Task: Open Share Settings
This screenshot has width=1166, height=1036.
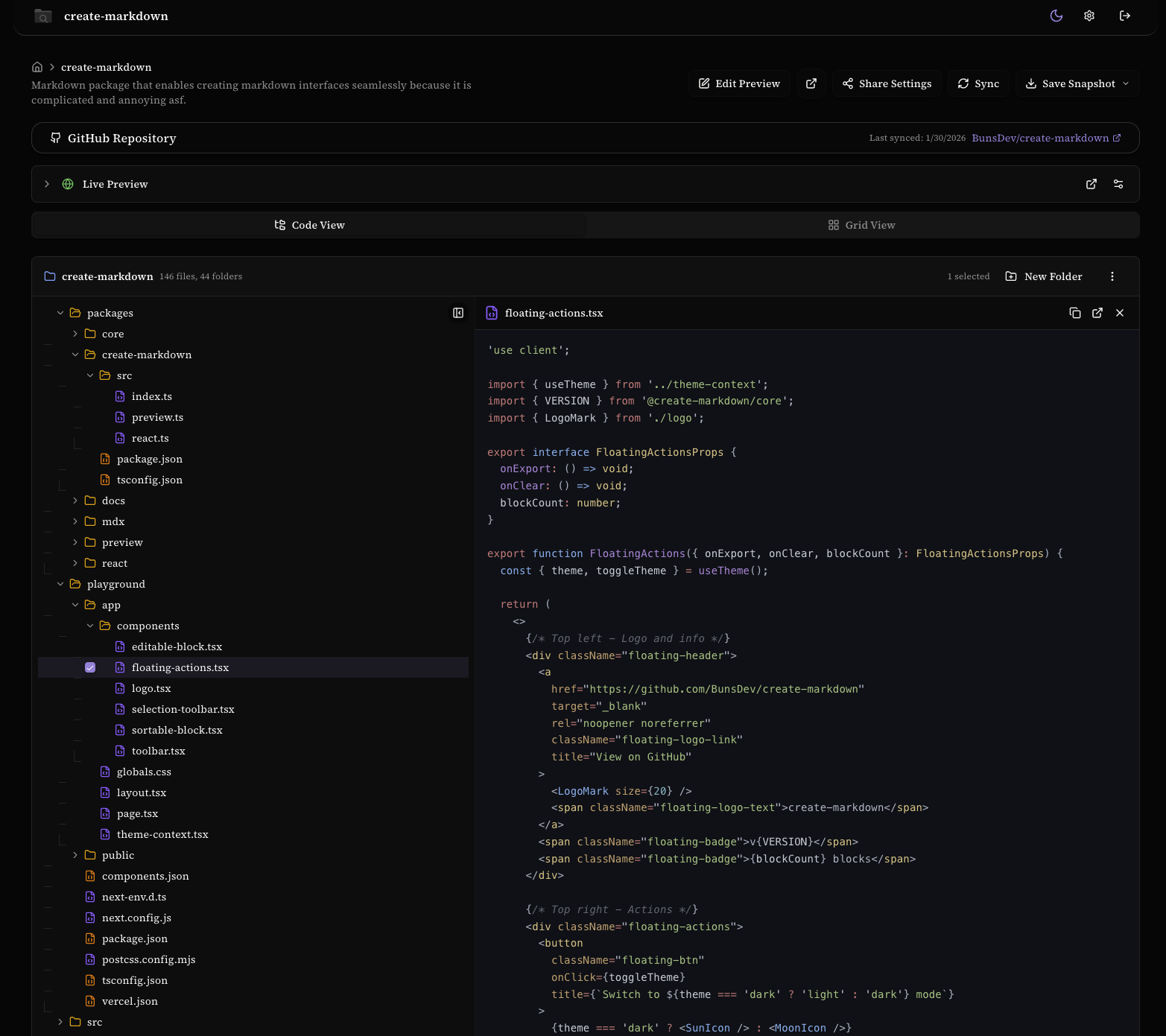Action: pos(887,83)
